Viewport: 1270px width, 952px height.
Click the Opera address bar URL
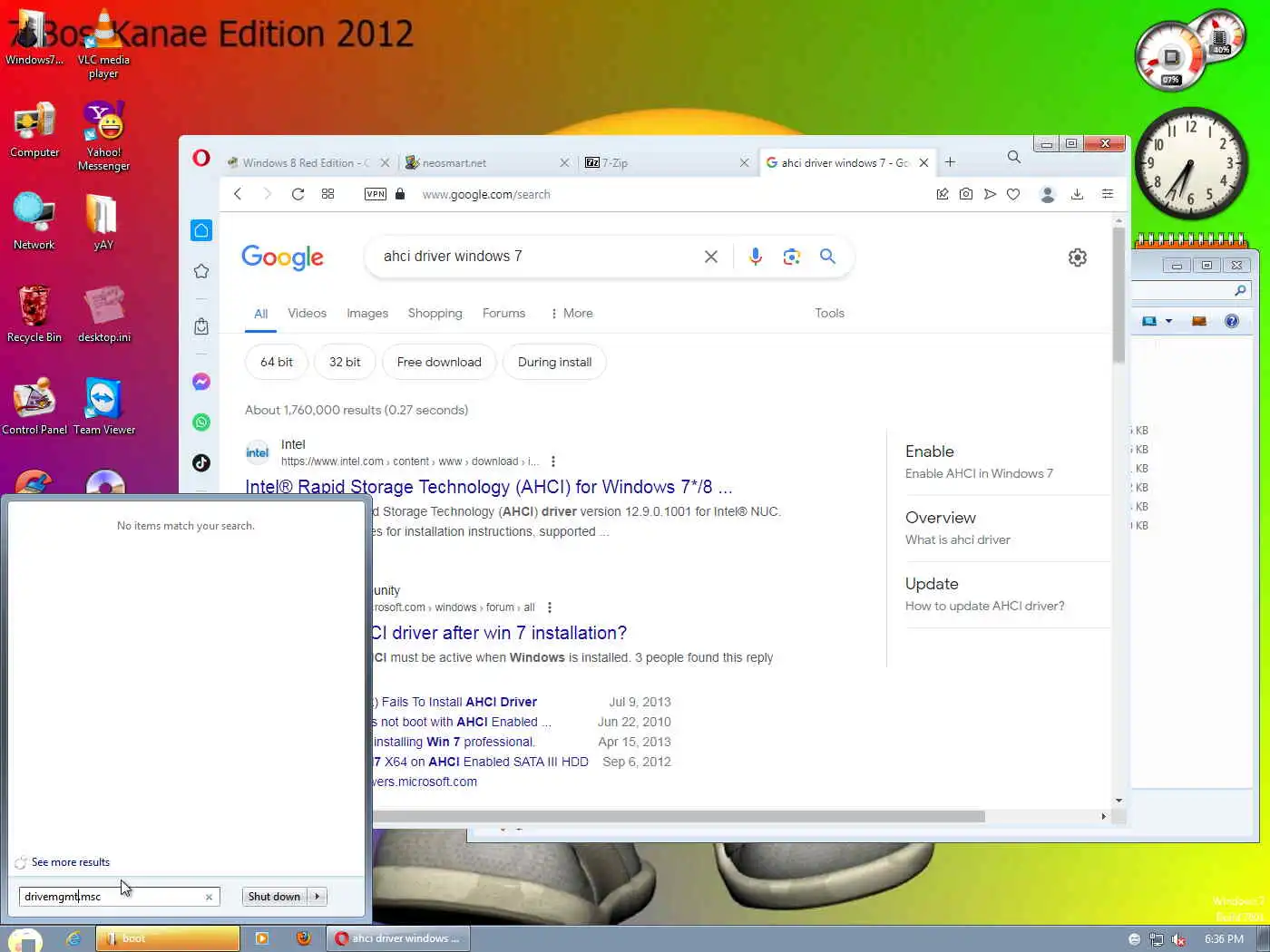coord(486,194)
